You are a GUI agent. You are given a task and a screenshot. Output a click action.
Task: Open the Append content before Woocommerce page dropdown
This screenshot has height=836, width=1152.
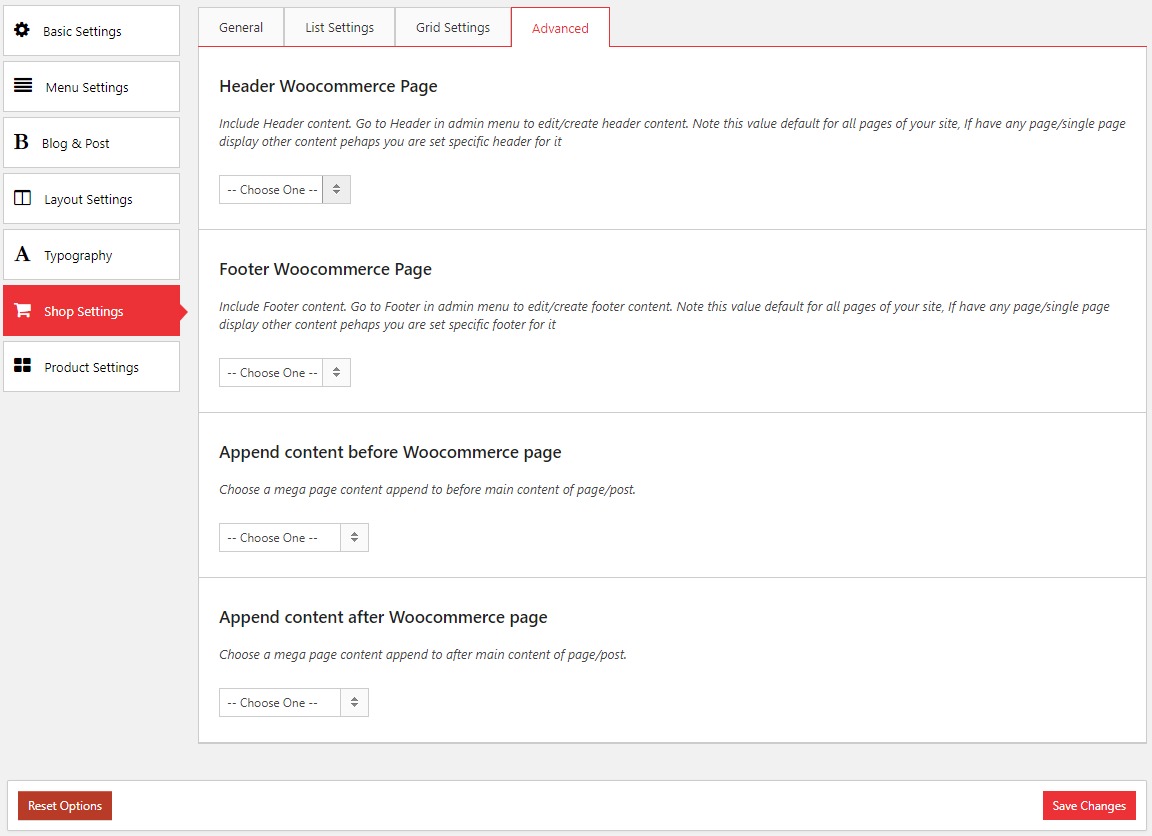[x=293, y=538]
